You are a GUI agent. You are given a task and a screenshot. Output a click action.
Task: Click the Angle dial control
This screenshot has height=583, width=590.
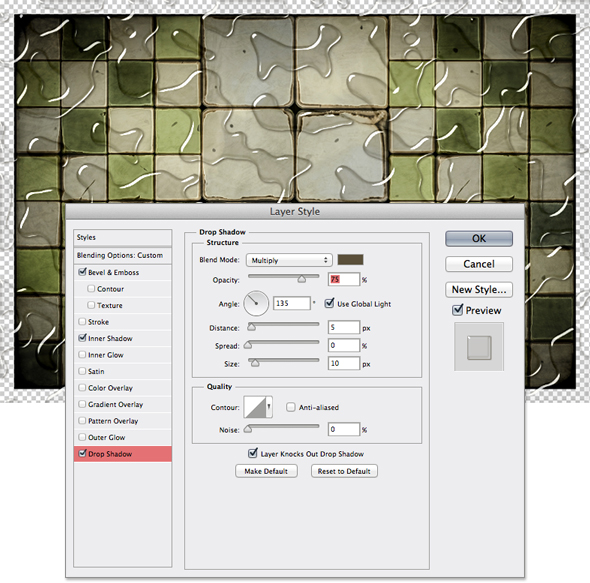coord(256,303)
